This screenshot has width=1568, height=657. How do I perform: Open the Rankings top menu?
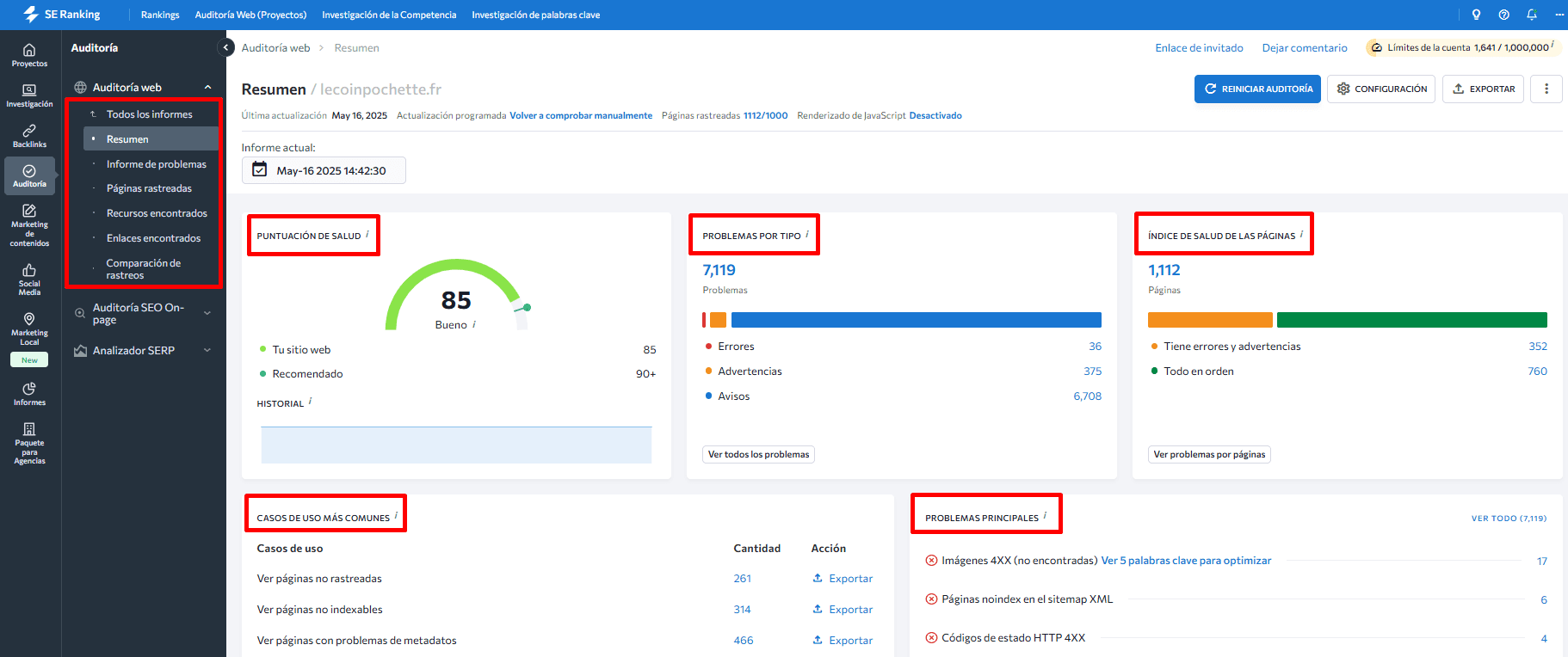[x=160, y=15]
